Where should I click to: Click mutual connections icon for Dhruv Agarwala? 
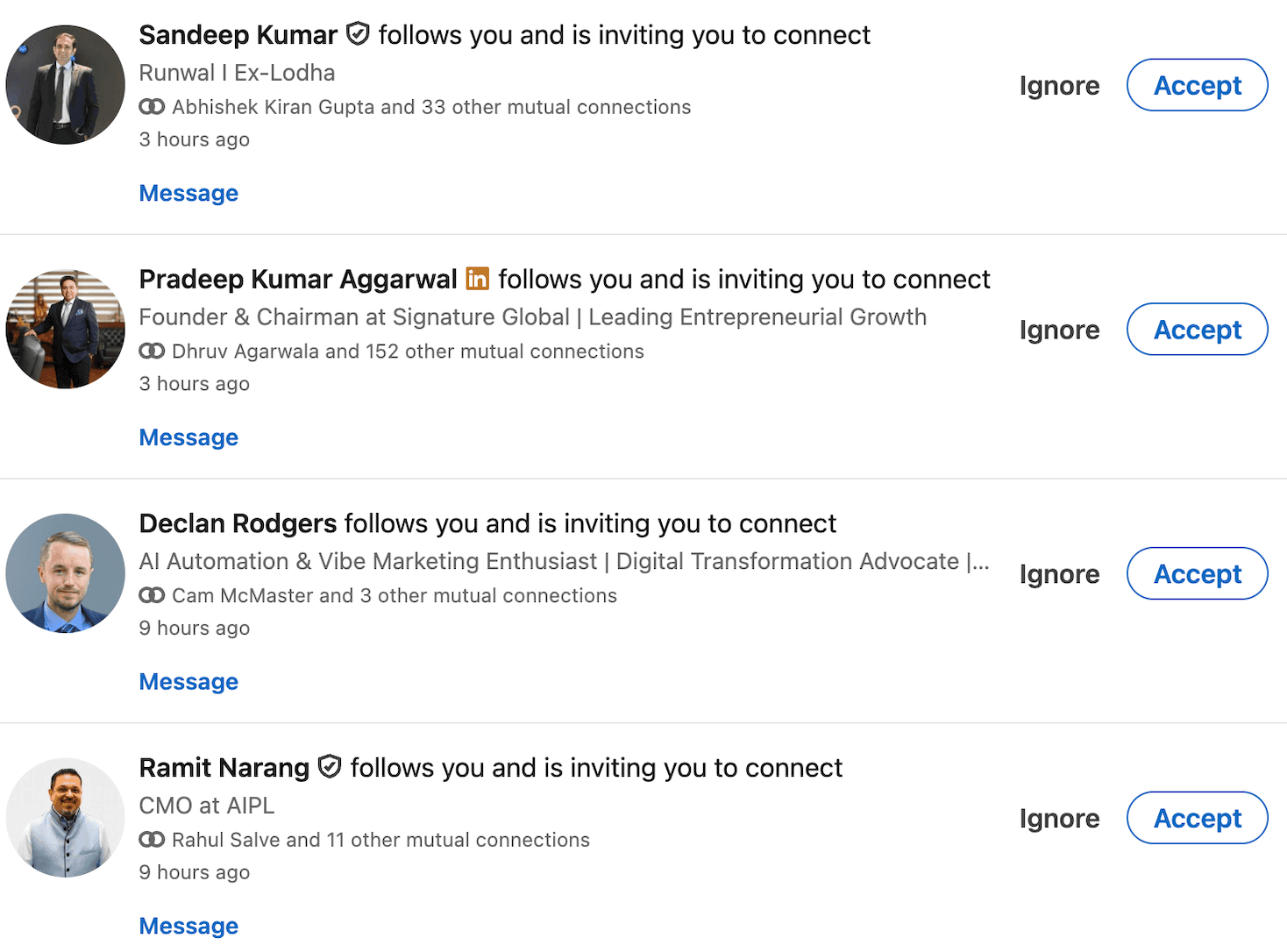[152, 351]
